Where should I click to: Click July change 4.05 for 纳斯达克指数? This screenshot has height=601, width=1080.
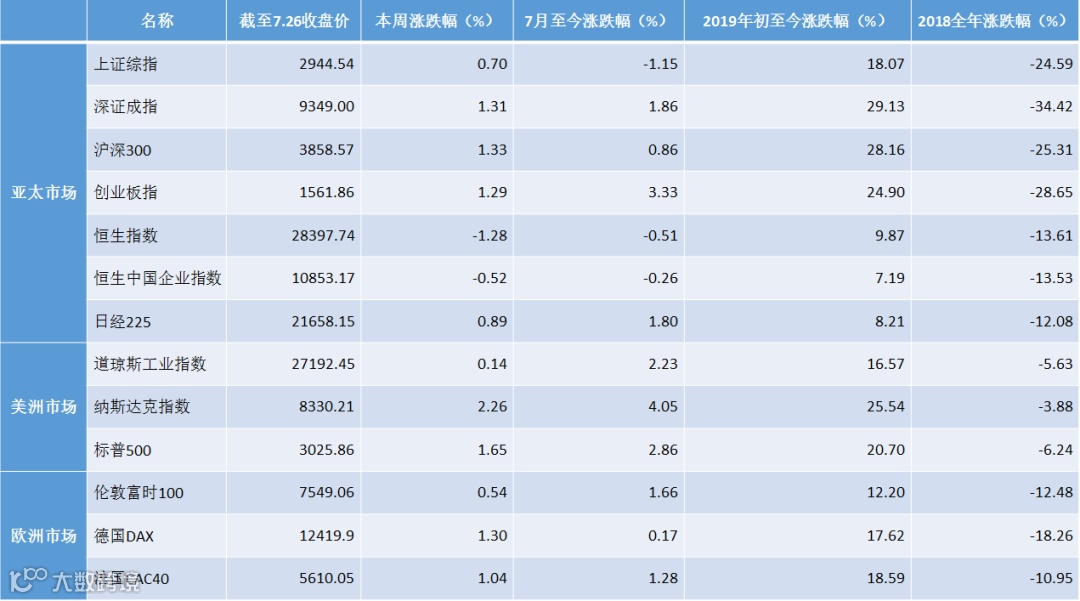click(x=663, y=407)
